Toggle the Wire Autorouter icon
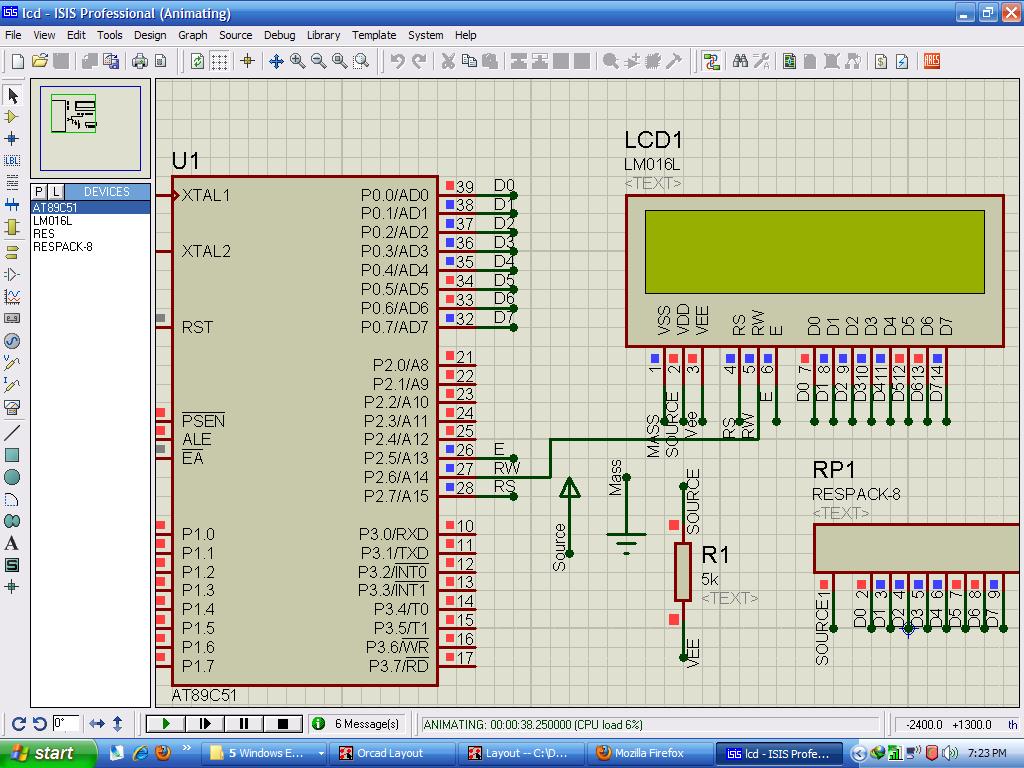This screenshot has height=768, width=1024. tap(711, 61)
